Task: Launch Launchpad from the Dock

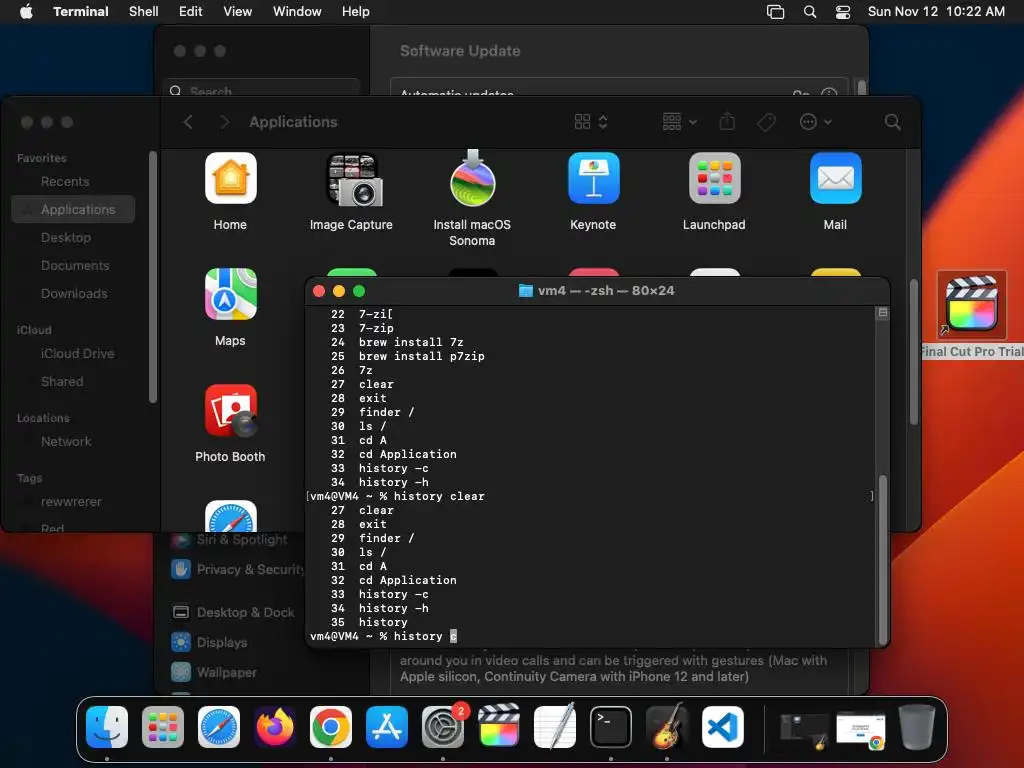Action: pos(163,727)
